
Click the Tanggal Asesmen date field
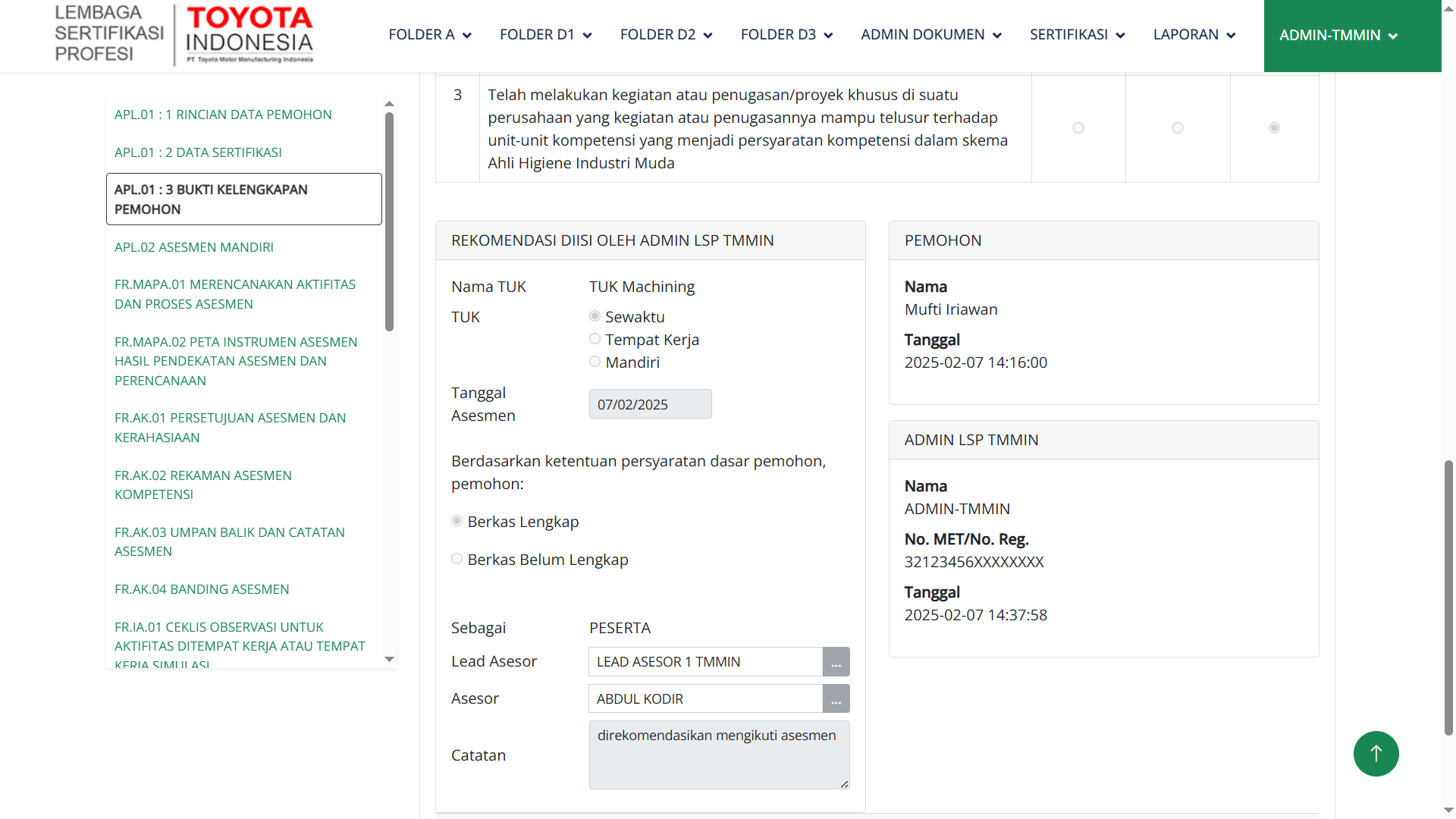pyautogui.click(x=650, y=404)
